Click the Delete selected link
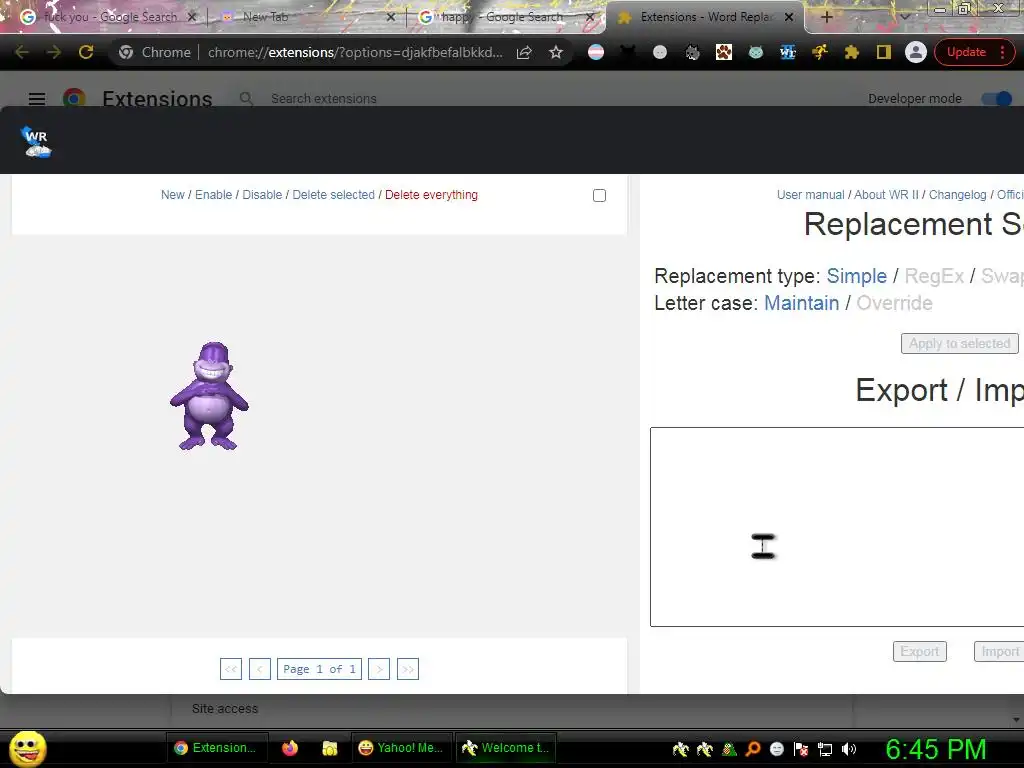This screenshot has width=1024, height=768. tap(334, 195)
